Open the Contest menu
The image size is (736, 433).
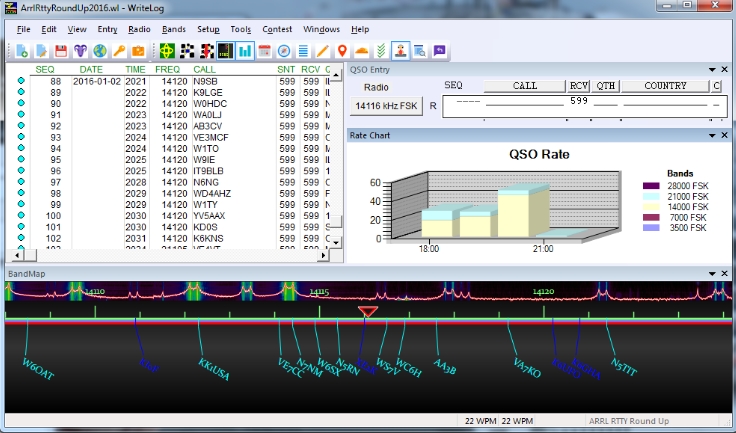277,29
